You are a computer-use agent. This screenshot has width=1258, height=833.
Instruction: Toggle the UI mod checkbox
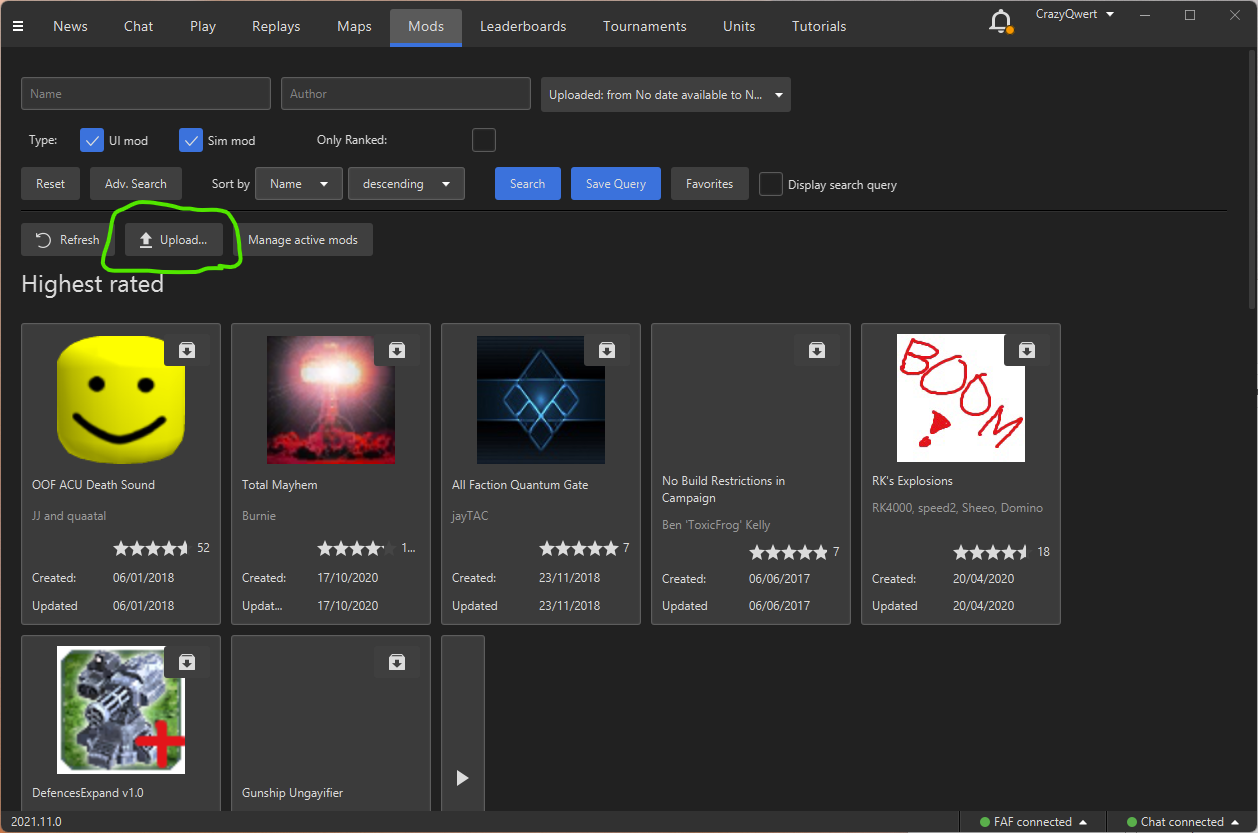[92, 140]
